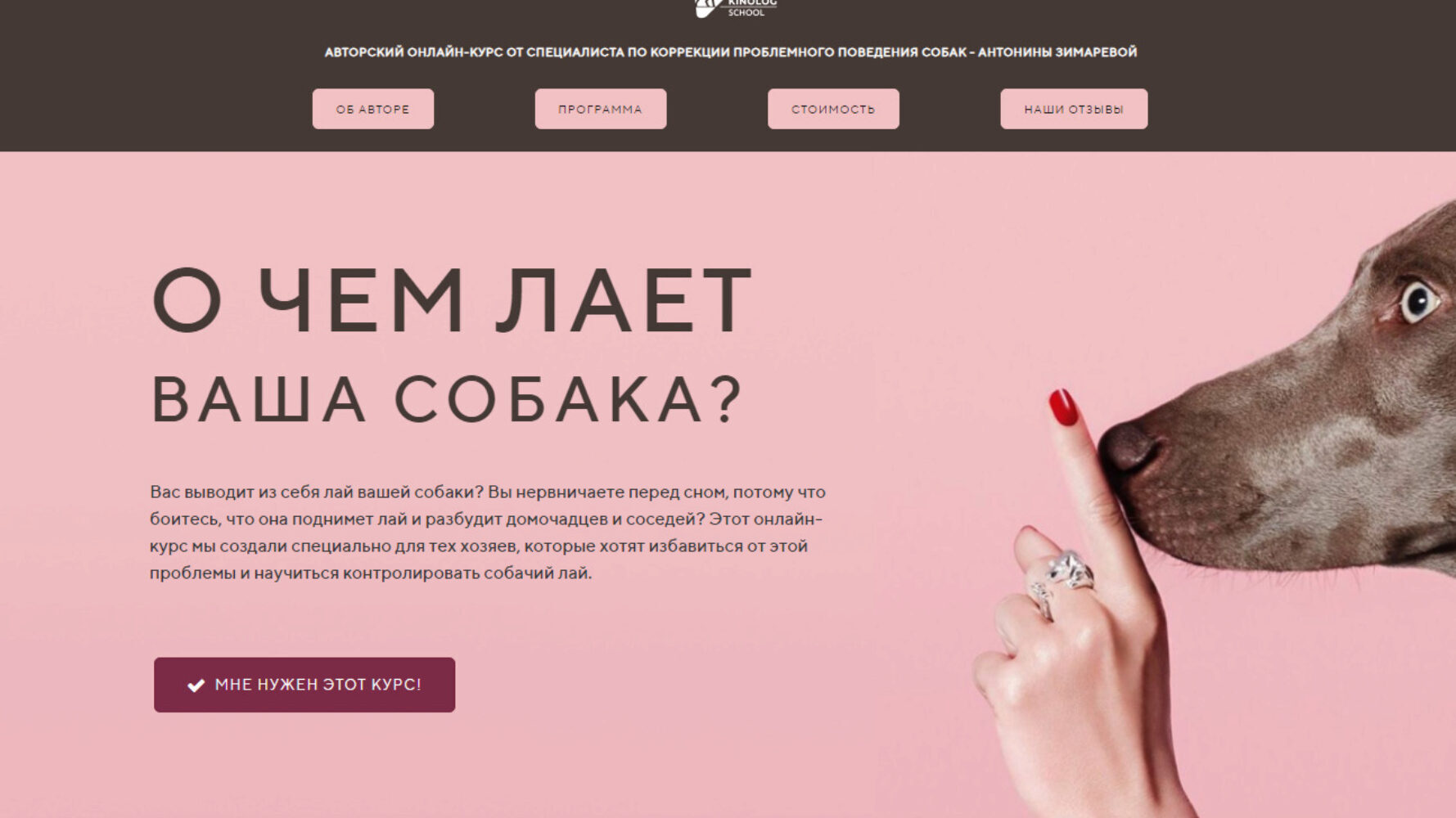This screenshot has height=818, width=1456.
Task: Click the checkmark icon in course button
Action: pyautogui.click(x=196, y=685)
